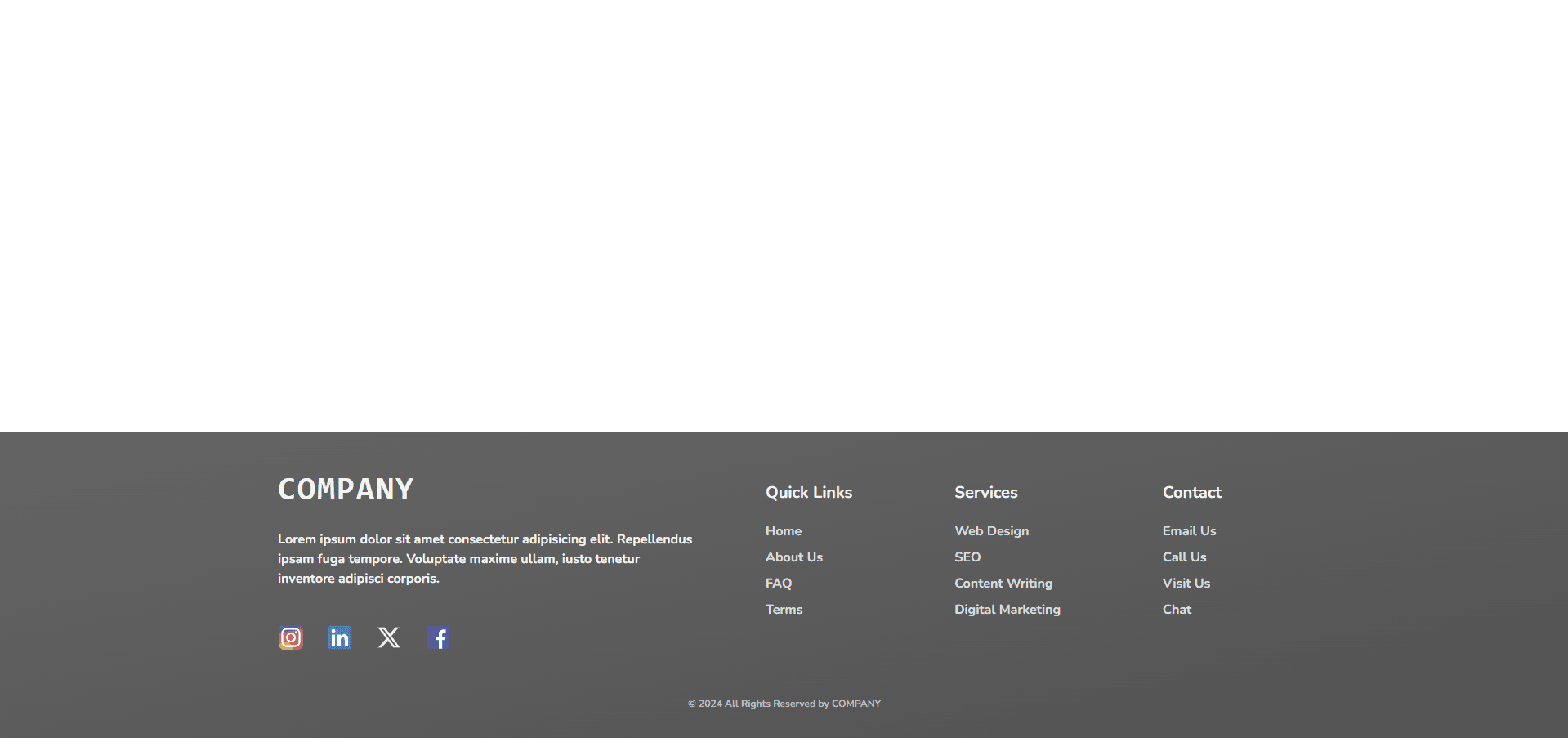Viewport: 1568px width, 738px height.
Task: Open the X (Twitter) social icon
Action: pyautogui.click(x=389, y=637)
